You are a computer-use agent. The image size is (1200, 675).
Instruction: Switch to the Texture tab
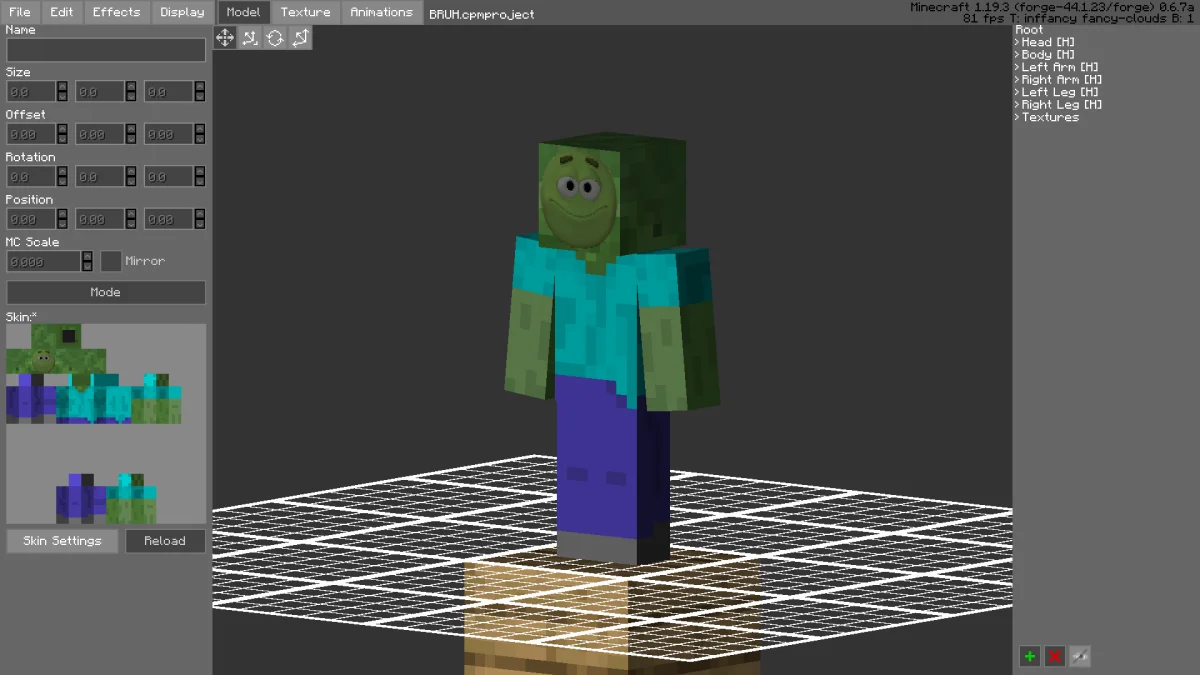(x=305, y=12)
